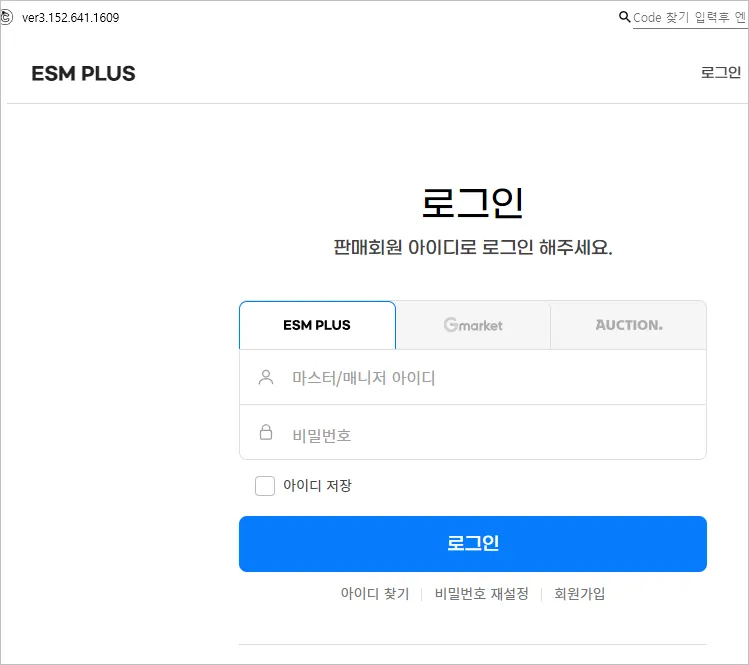
Task: Click the 비밀번호 input field
Action: [473, 432]
